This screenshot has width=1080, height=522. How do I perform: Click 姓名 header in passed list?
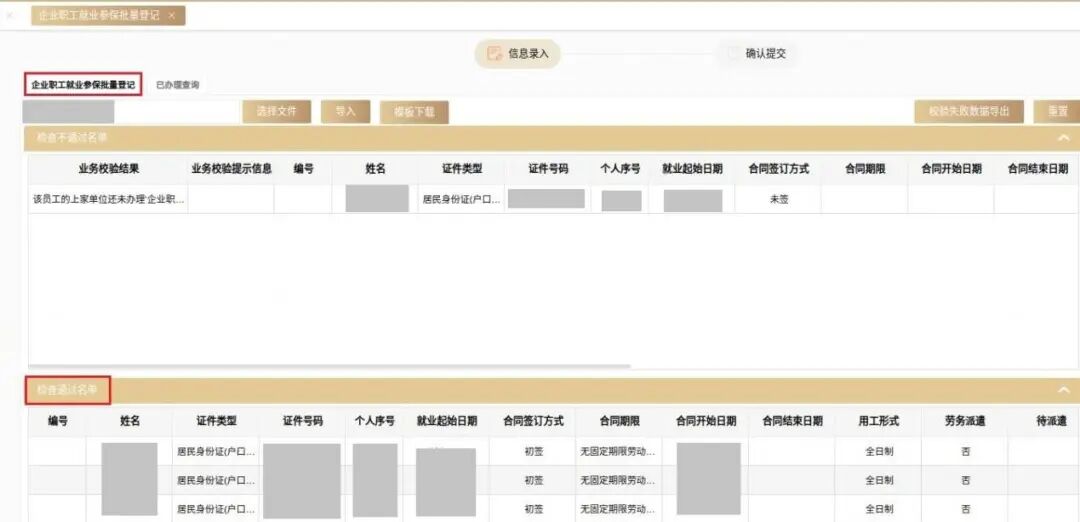129,421
